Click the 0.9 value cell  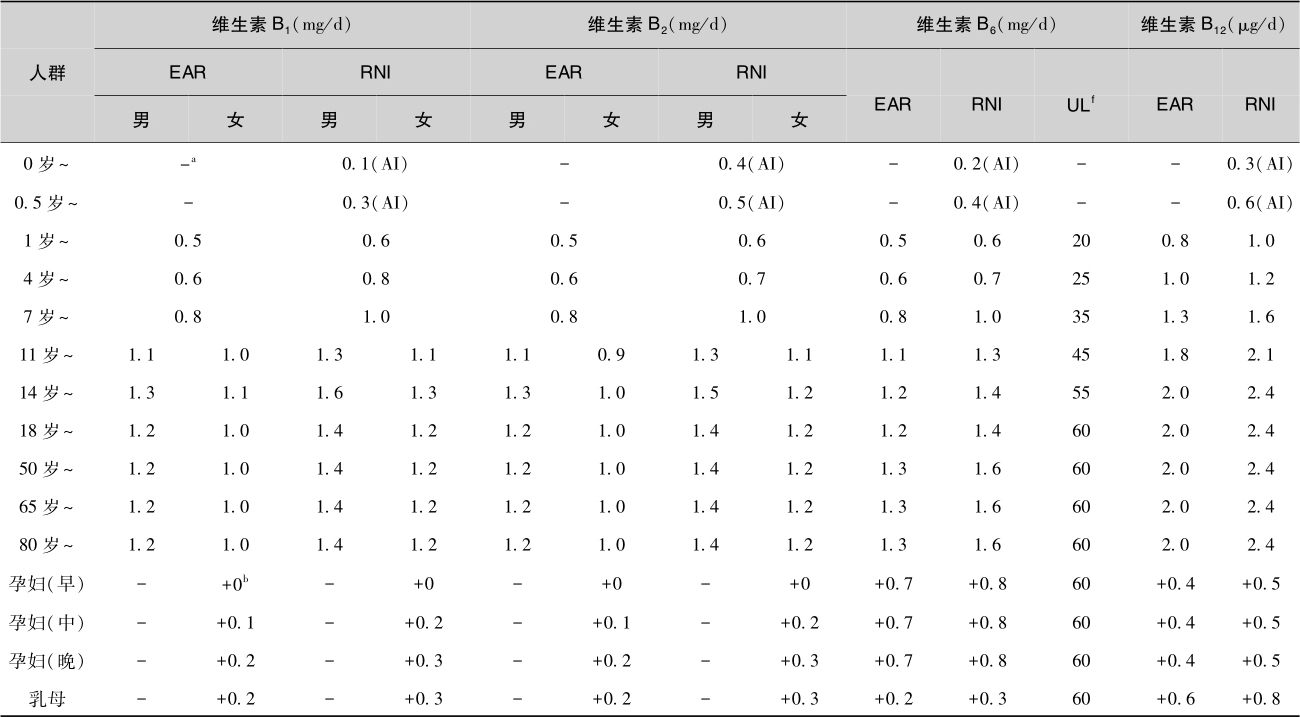(611, 354)
